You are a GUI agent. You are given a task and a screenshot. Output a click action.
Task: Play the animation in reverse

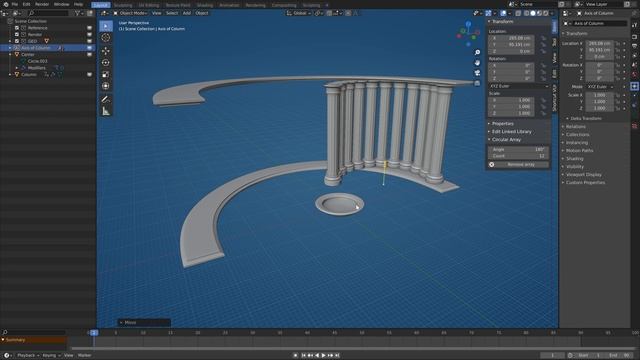[x=317, y=356]
